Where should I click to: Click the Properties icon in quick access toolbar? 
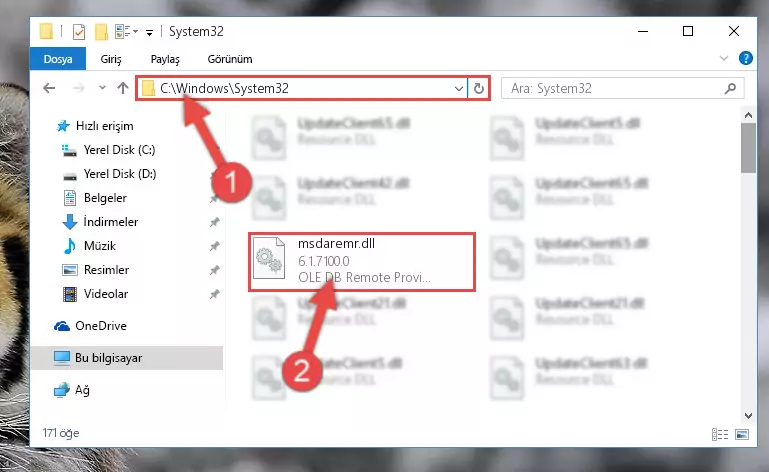point(78,32)
